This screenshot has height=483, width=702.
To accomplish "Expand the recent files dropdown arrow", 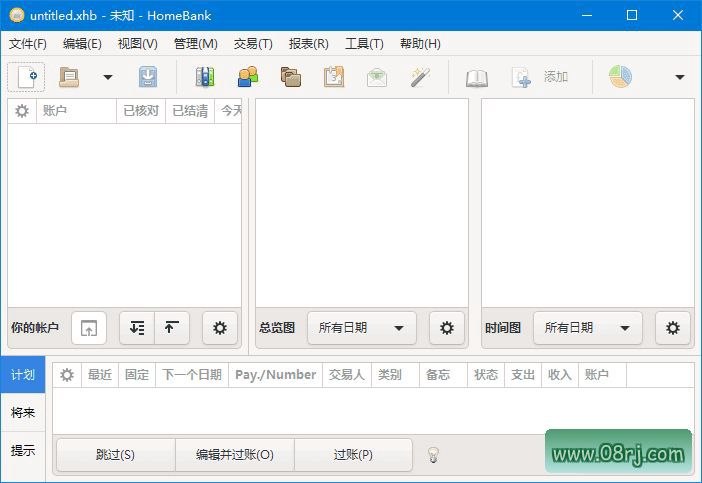I will [107, 77].
